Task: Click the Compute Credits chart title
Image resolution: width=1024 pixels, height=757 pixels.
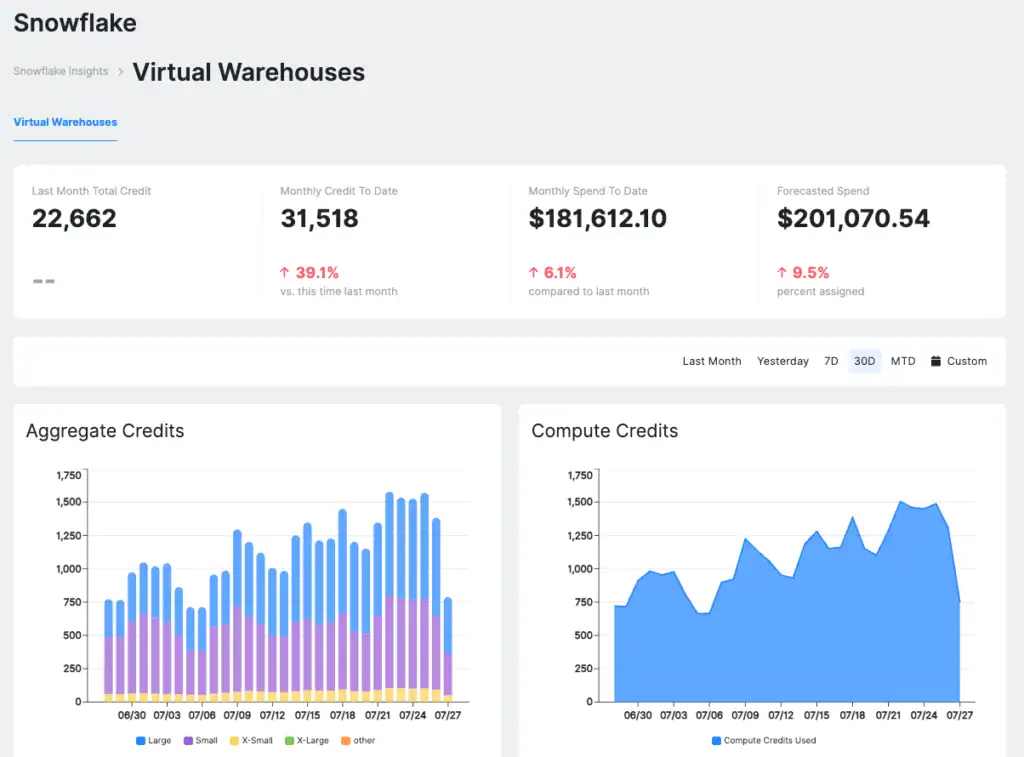Action: (605, 431)
